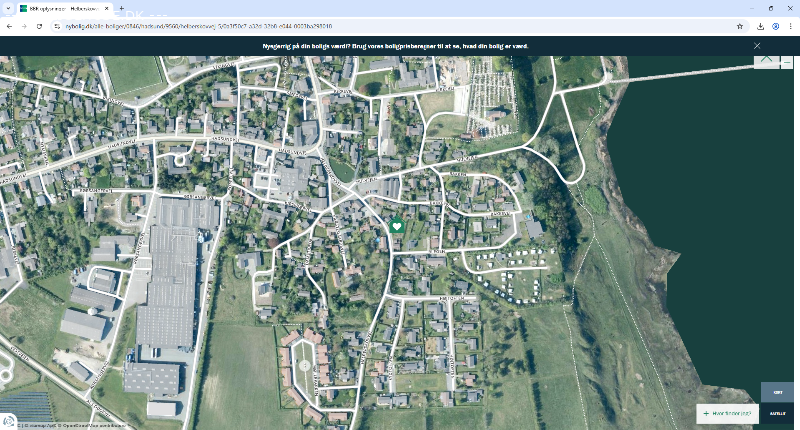Image resolution: width=800 pixels, height=430 pixels.
Task: Select the property listing browser tab
Action: click(x=60, y=8)
